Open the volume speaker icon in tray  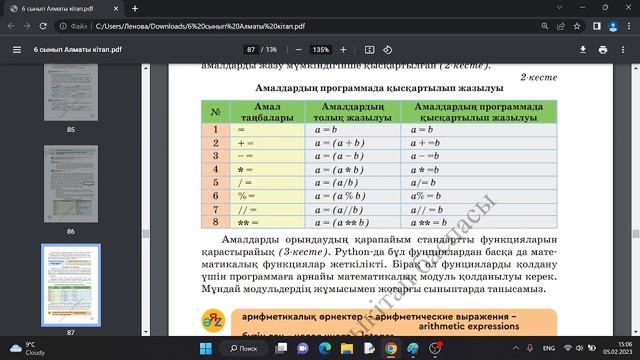pos(579,348)
